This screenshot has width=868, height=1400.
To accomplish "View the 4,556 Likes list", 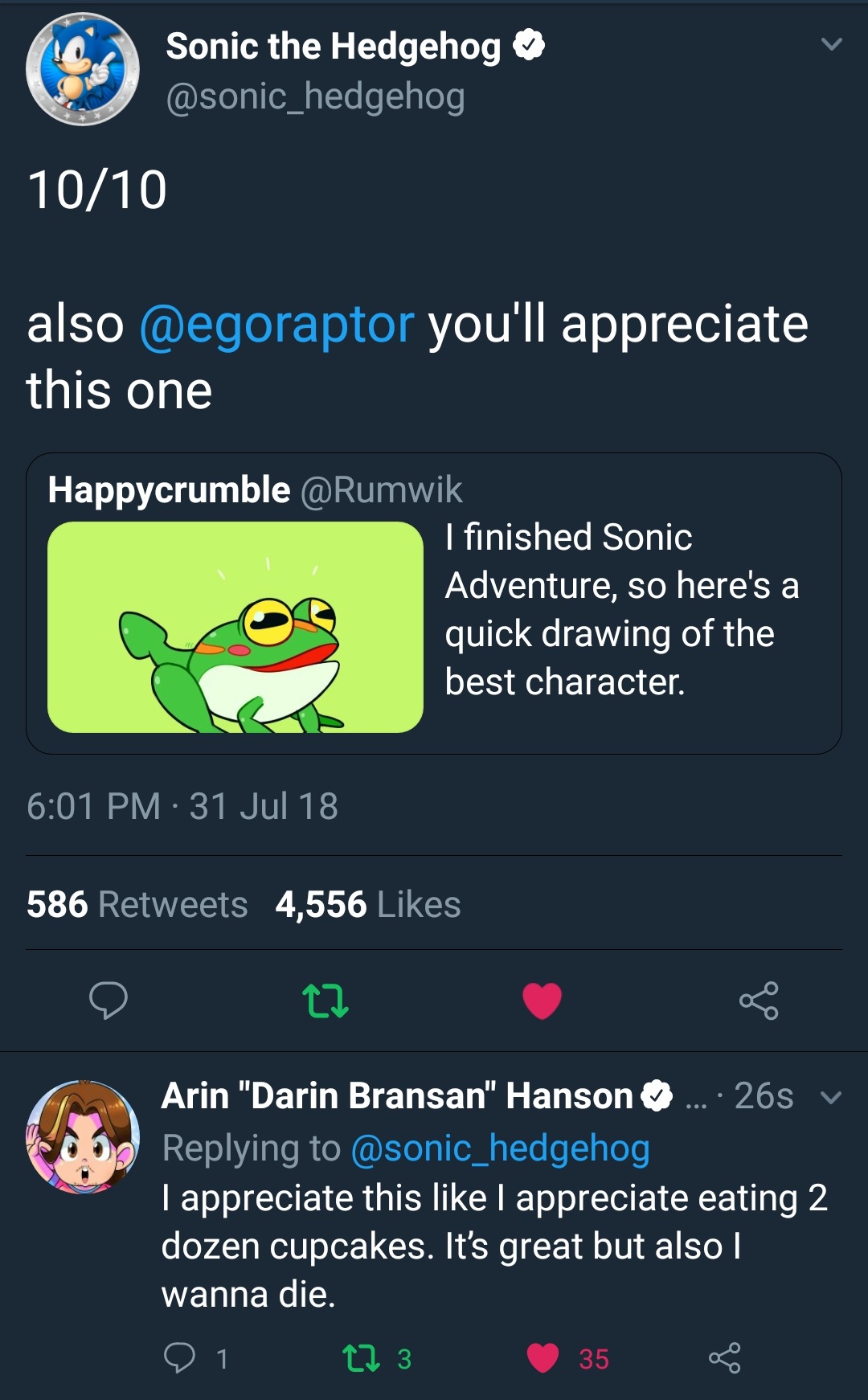I will pyautogui.click(x=368, y=904).
